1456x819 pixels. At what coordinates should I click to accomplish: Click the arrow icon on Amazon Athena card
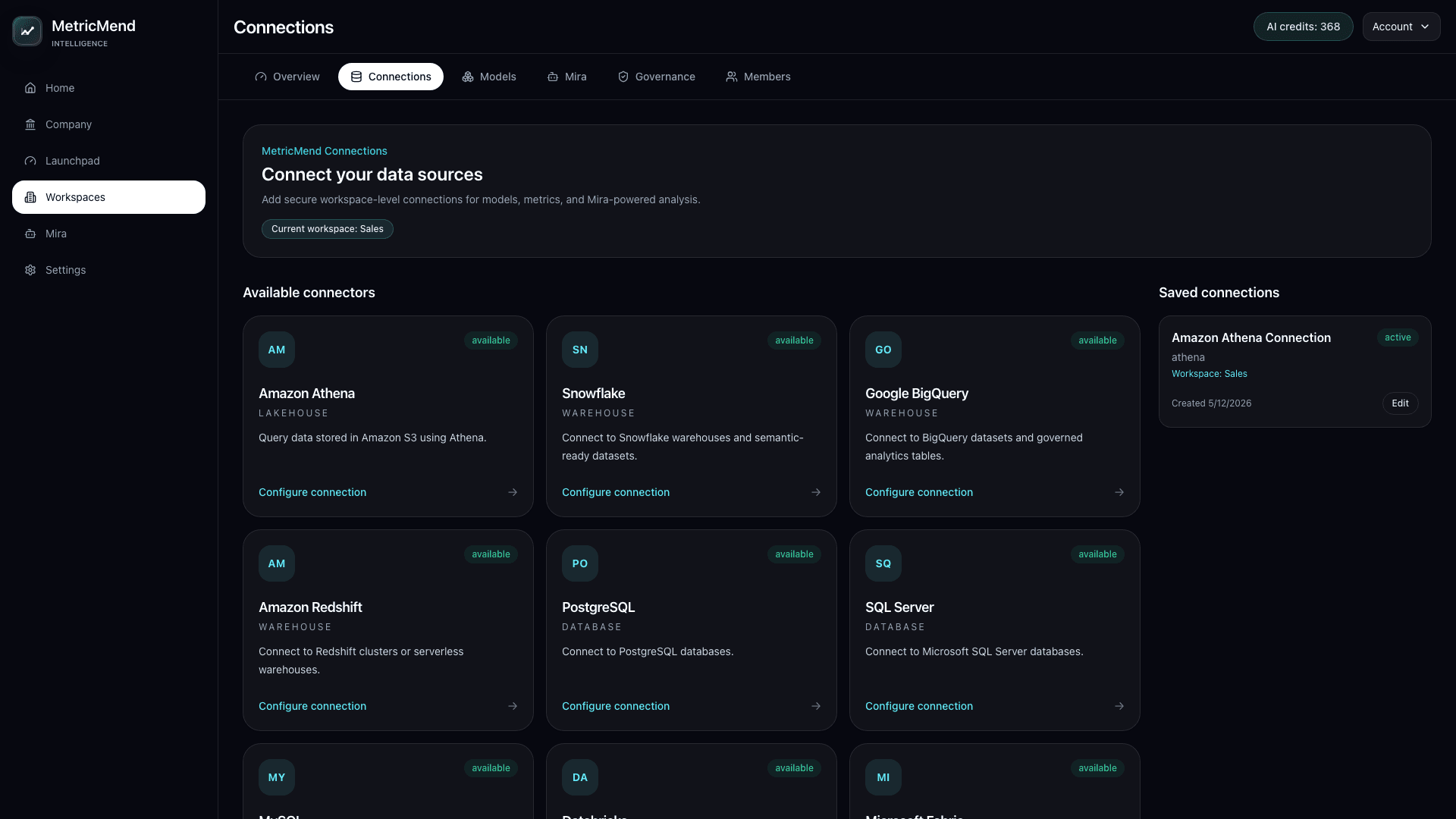coord(513,492)
